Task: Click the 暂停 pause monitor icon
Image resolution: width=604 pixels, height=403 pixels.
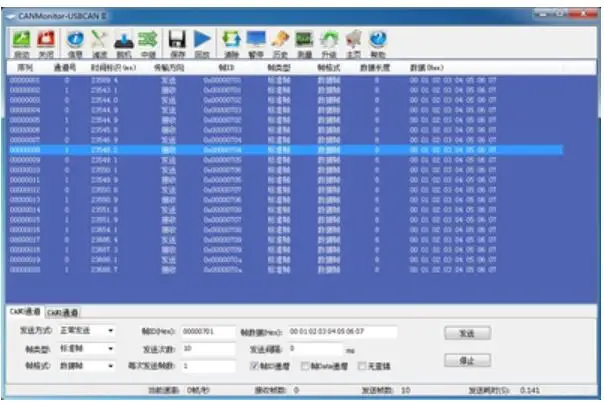Action: (256, 44)
